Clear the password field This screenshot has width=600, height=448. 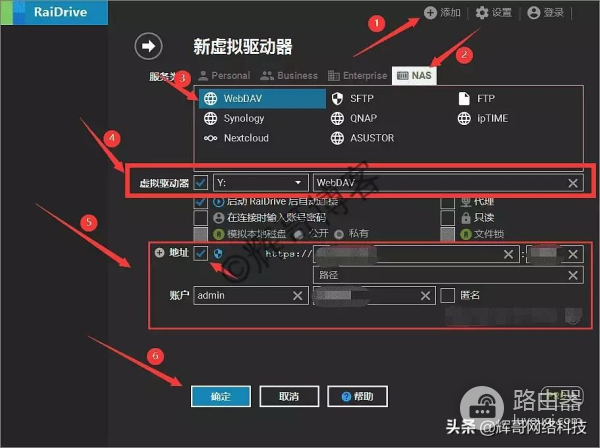[x=426, y=296]
